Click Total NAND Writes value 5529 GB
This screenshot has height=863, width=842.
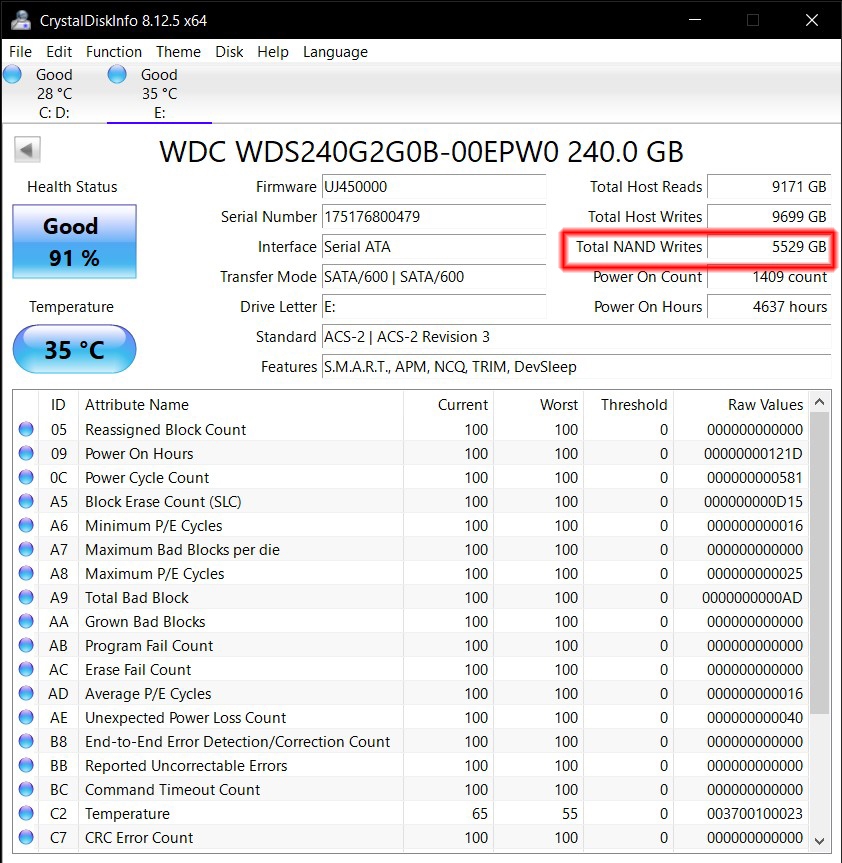[x=769, y=247]
